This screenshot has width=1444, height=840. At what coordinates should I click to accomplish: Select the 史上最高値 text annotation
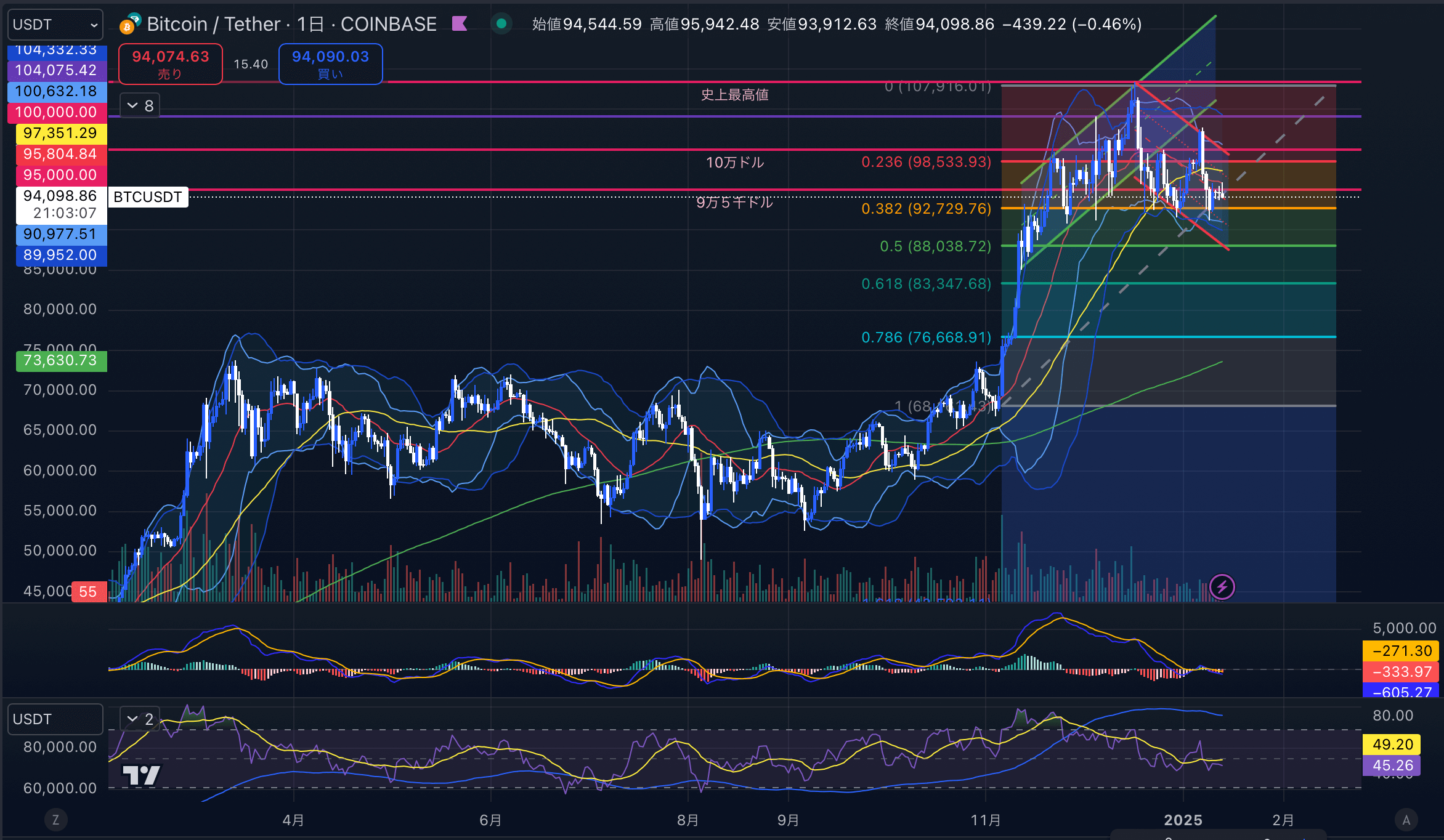tap(735, 94)
